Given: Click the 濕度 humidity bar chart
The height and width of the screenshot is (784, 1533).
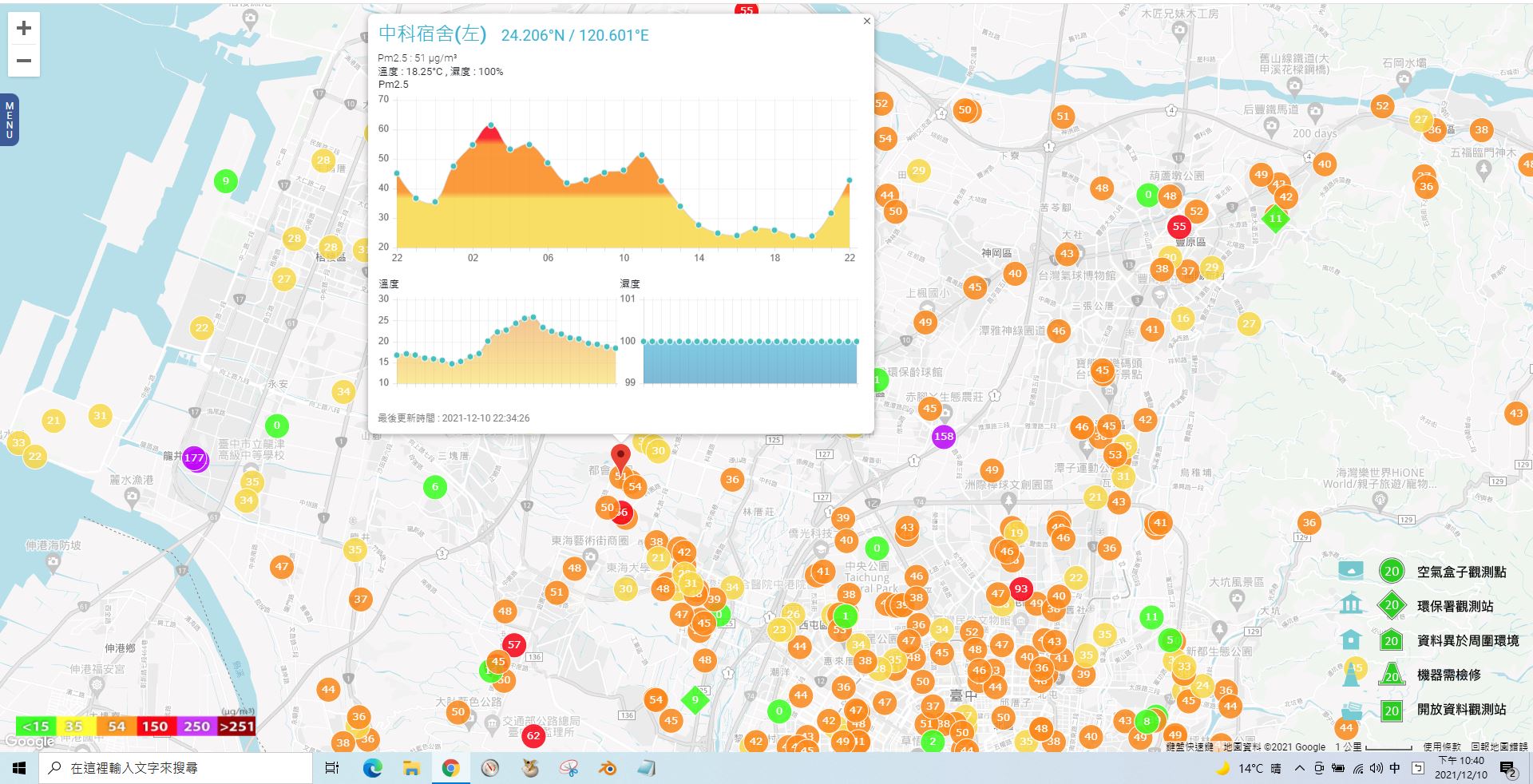Looking at the screenshot, I should point(750,362).
